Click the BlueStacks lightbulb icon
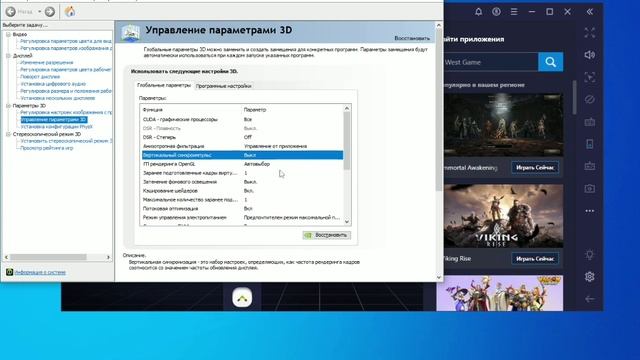Screen dimensions: 640x360 (x=590, y=255)
